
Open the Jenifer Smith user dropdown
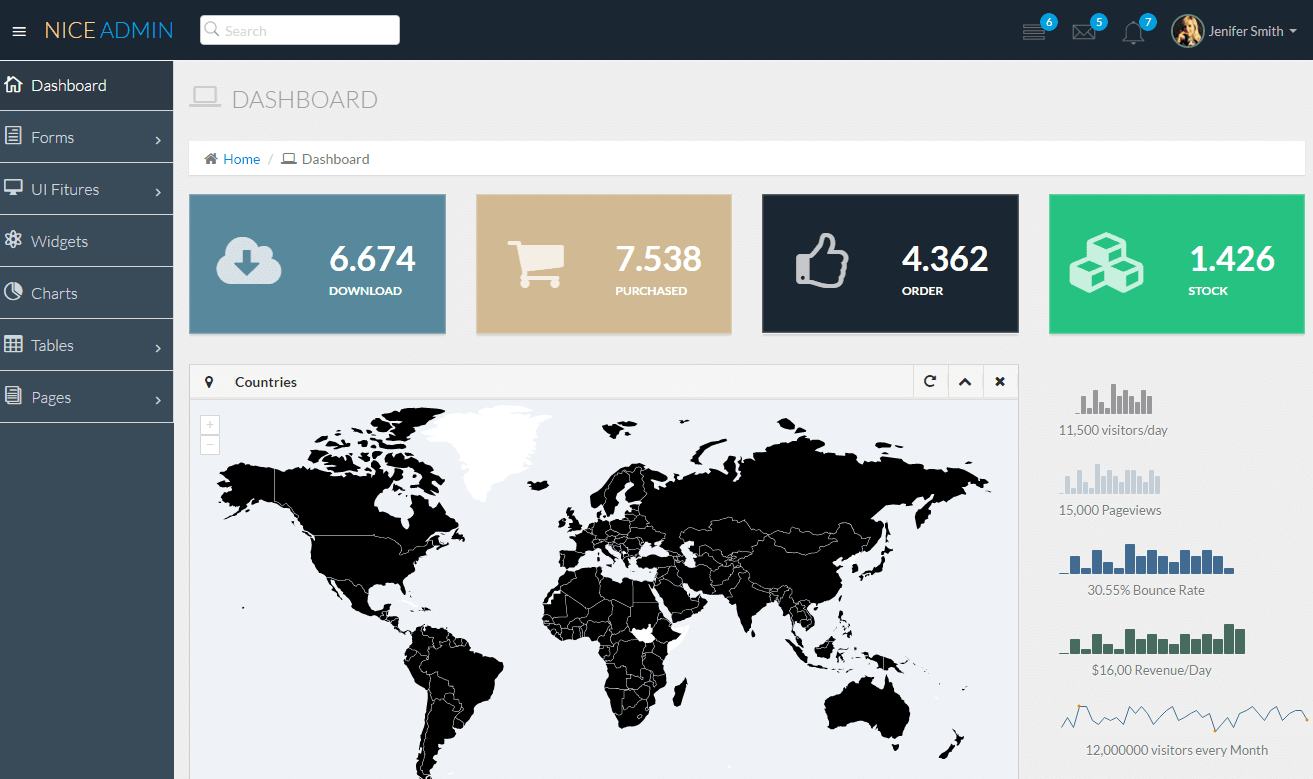coord(1234,31)
